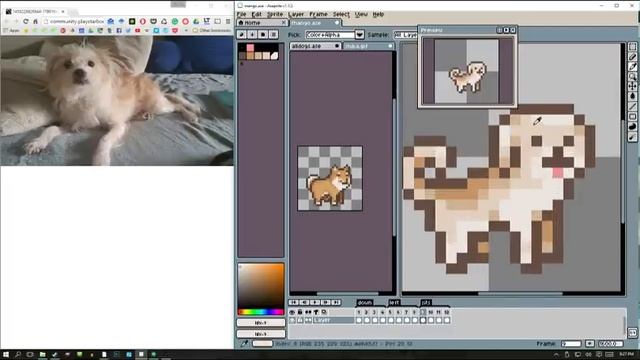Select frame 12 header in timeline
Image resolution: width=640 pixels, height=360 pixels.
[447, 312]
